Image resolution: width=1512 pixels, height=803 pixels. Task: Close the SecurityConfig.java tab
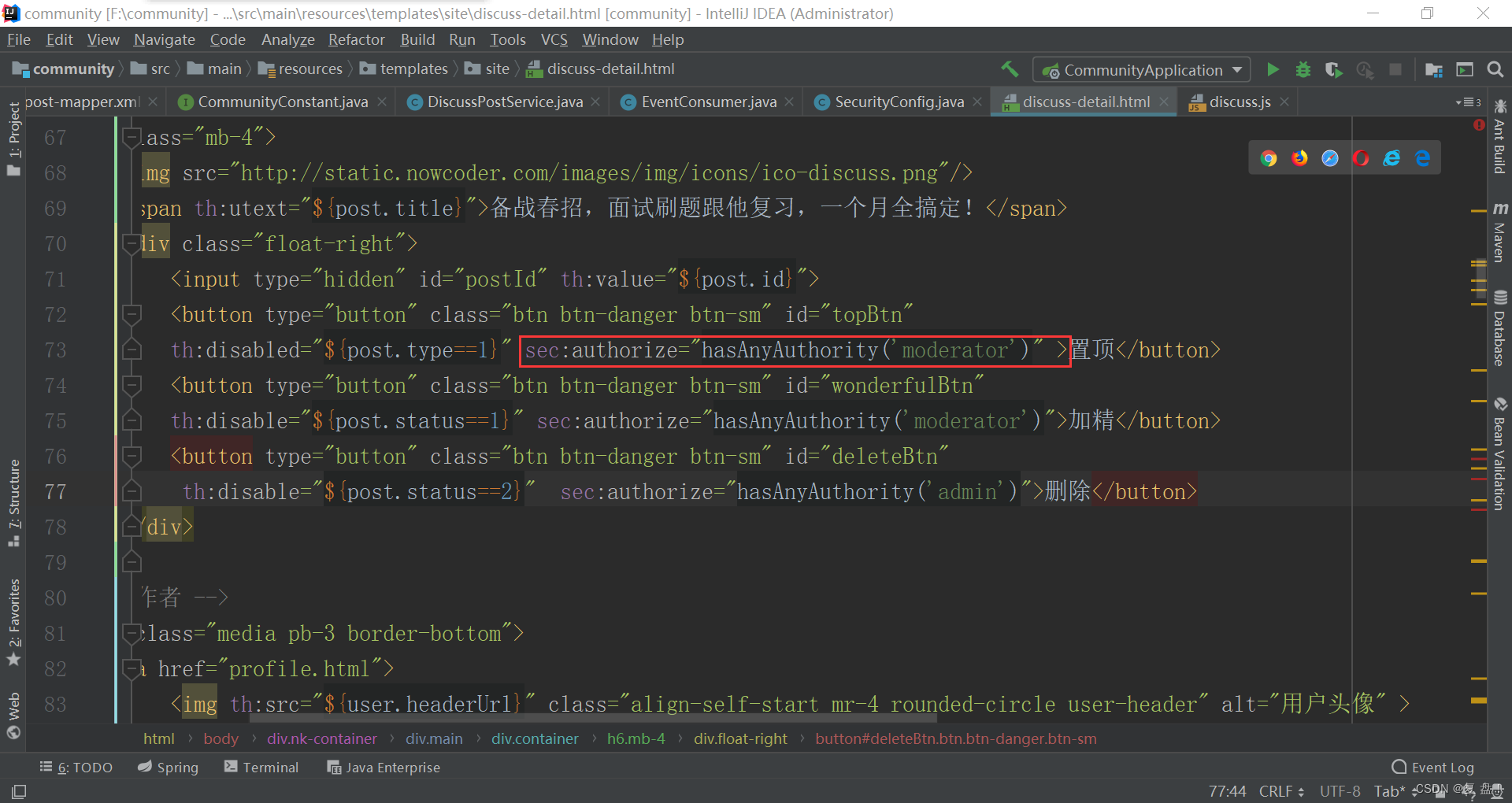click(x=977, y=102)
